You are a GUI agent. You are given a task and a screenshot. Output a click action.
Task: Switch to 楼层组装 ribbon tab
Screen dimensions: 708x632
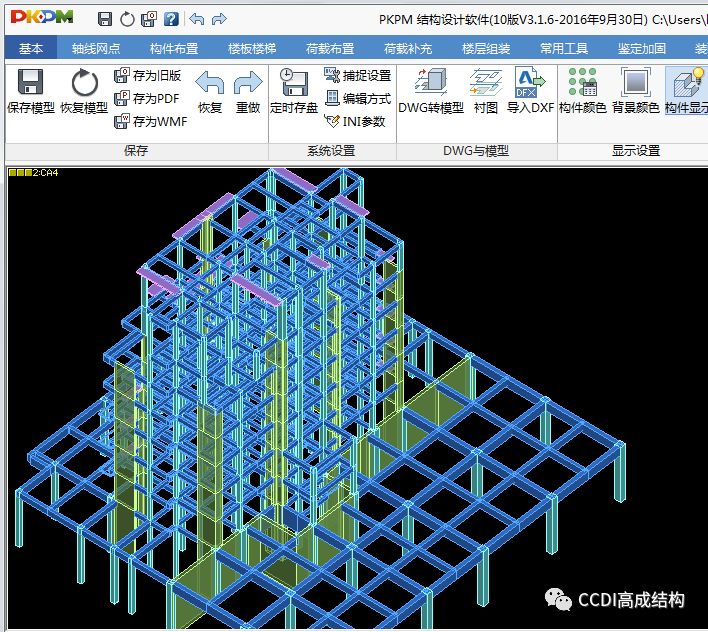point(486,48)
